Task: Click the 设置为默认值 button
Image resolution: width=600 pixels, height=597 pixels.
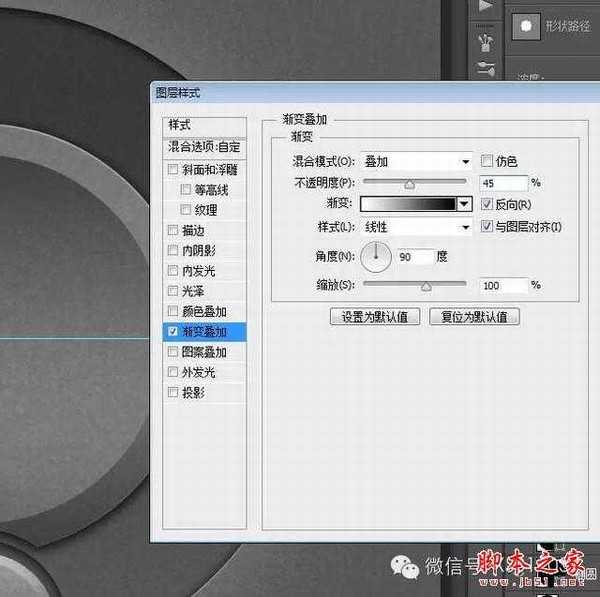Action: coord(374,317)
